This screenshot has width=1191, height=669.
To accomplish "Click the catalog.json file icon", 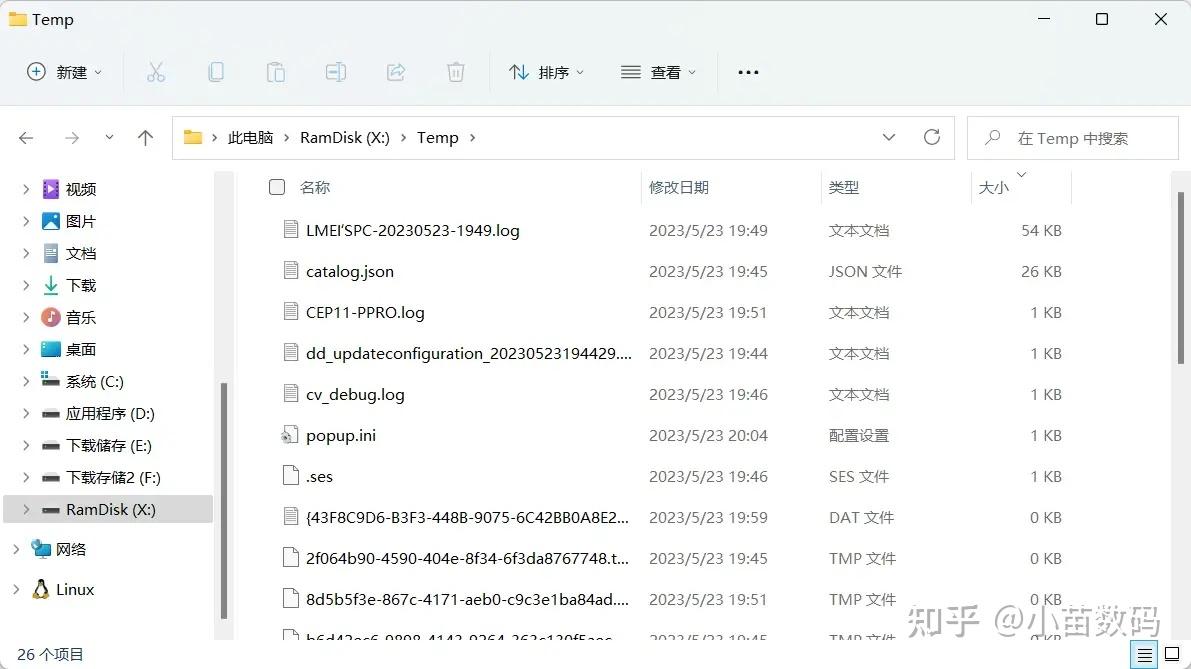I will 290,270.
